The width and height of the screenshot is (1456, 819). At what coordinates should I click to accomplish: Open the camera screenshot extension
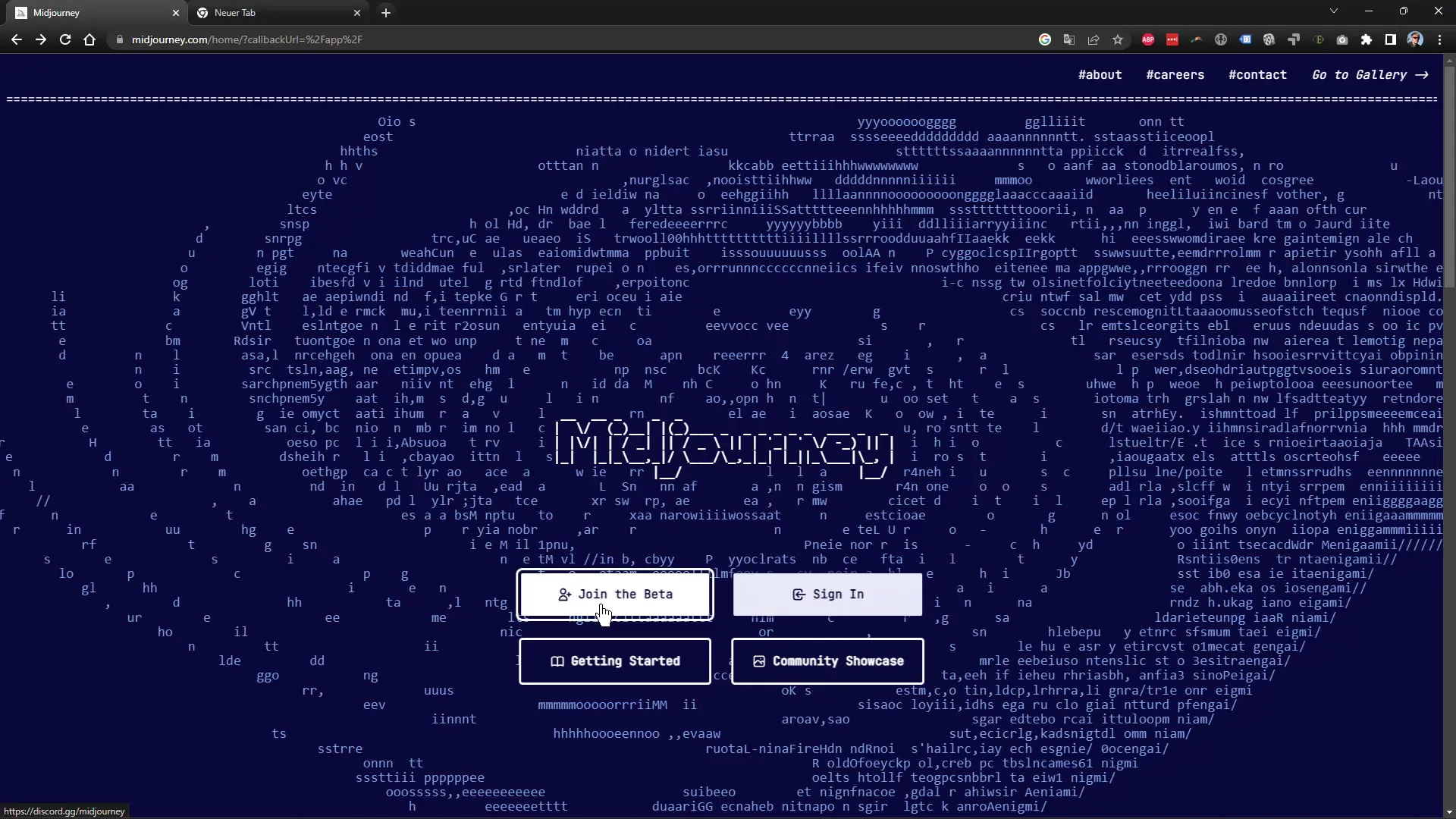[1342, 39]
